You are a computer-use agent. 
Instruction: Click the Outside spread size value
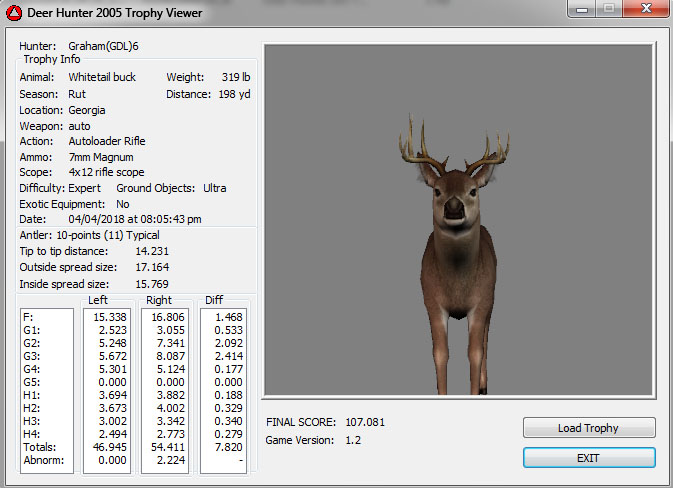point(152,268)
